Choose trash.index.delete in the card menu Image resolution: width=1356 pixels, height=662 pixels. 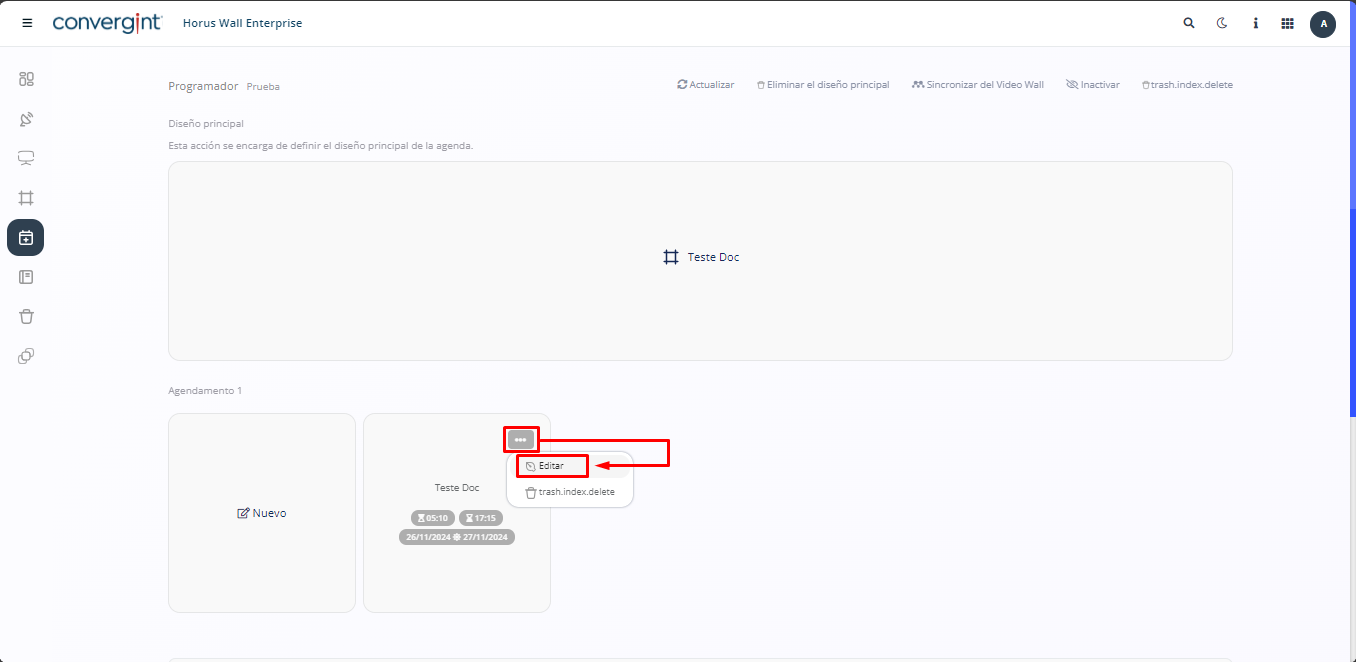coord(570,492)
